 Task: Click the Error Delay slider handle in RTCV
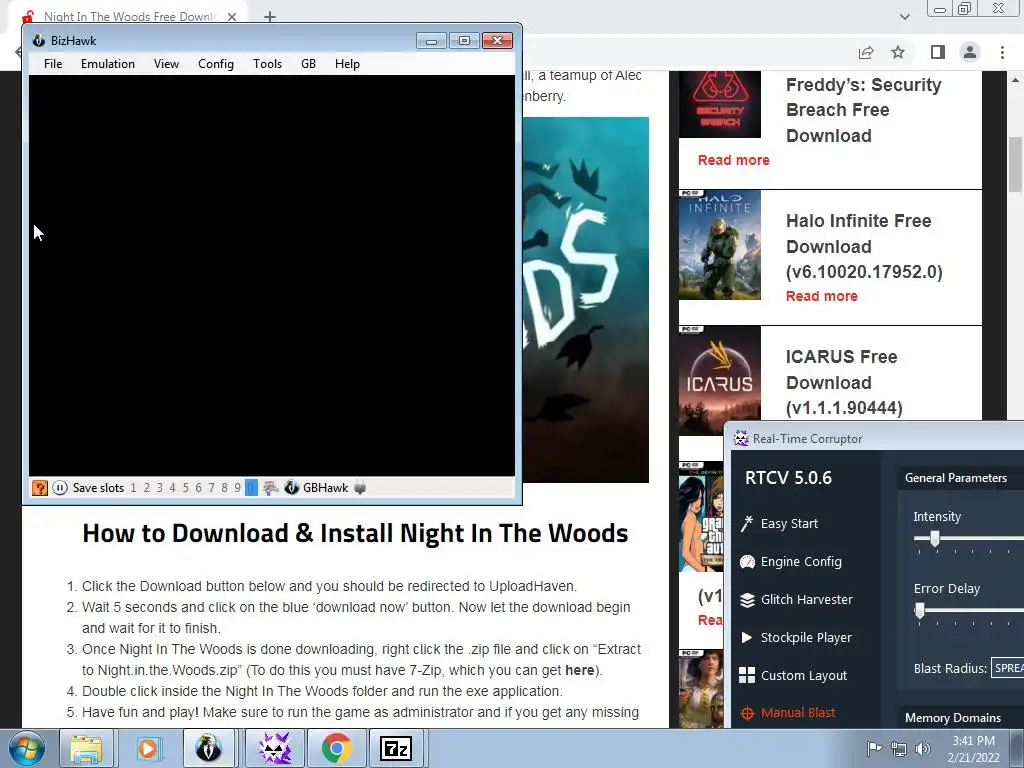[920, 611]
